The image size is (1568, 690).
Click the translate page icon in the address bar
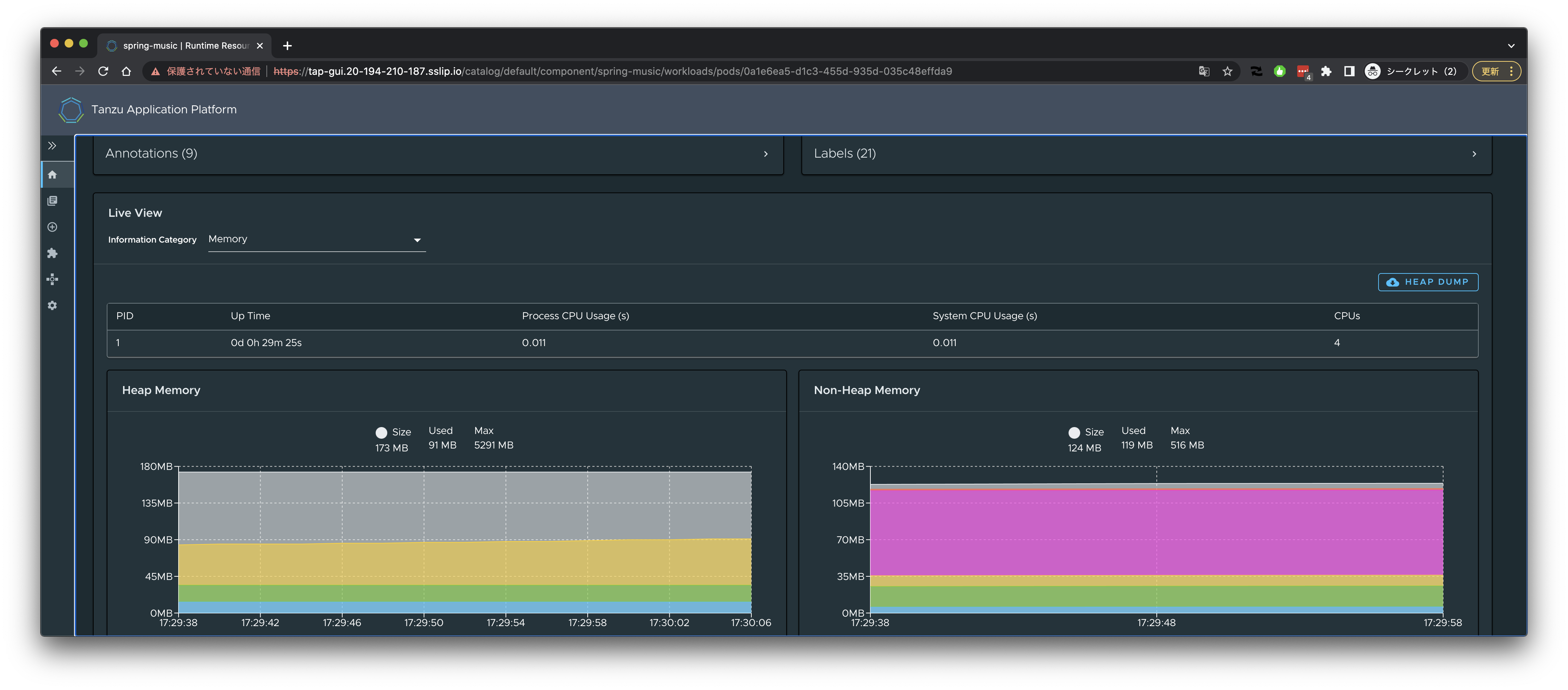click(x=1203, y=71)
